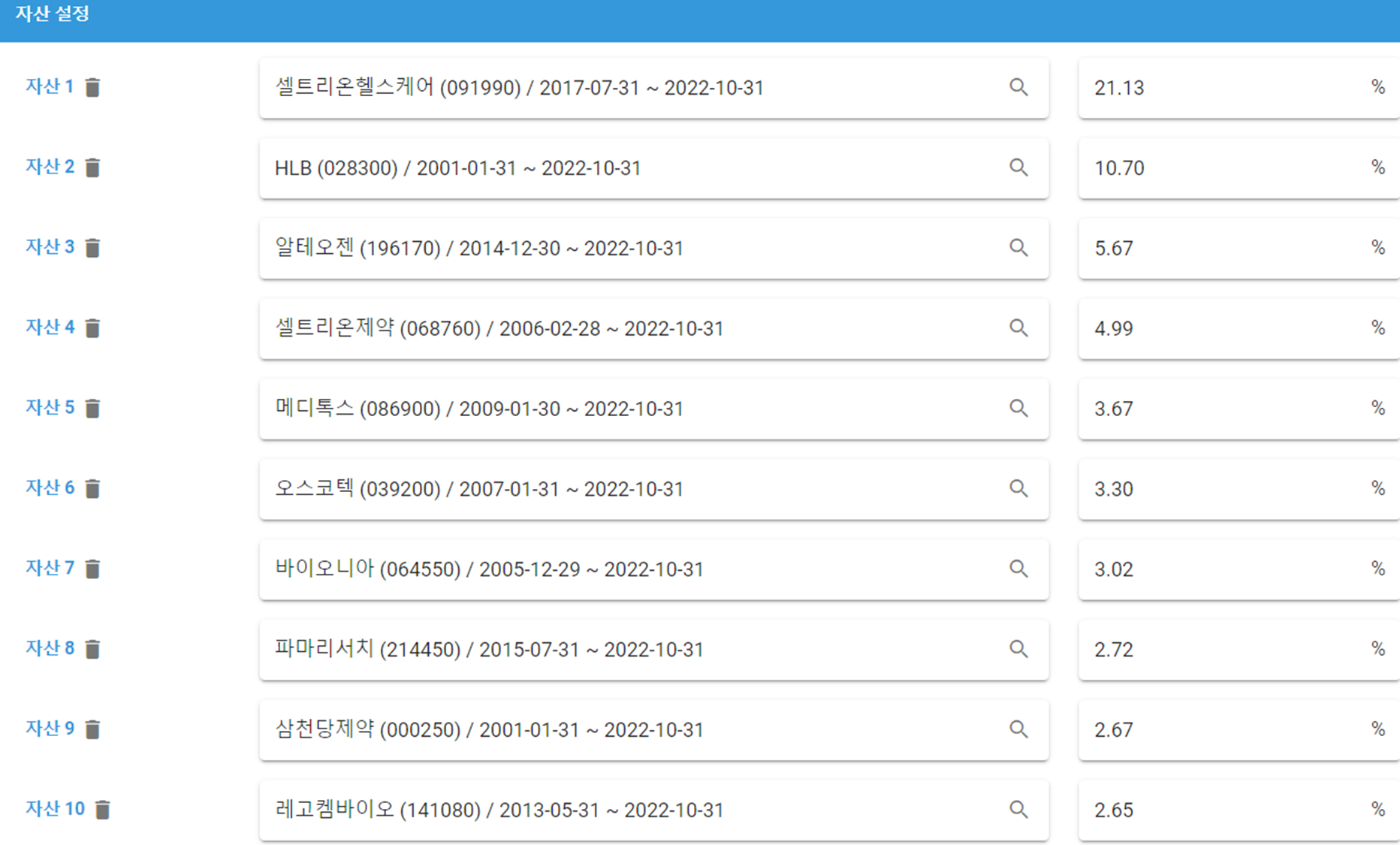Edit the 3.02 percent weight field

pos(1239,570)
